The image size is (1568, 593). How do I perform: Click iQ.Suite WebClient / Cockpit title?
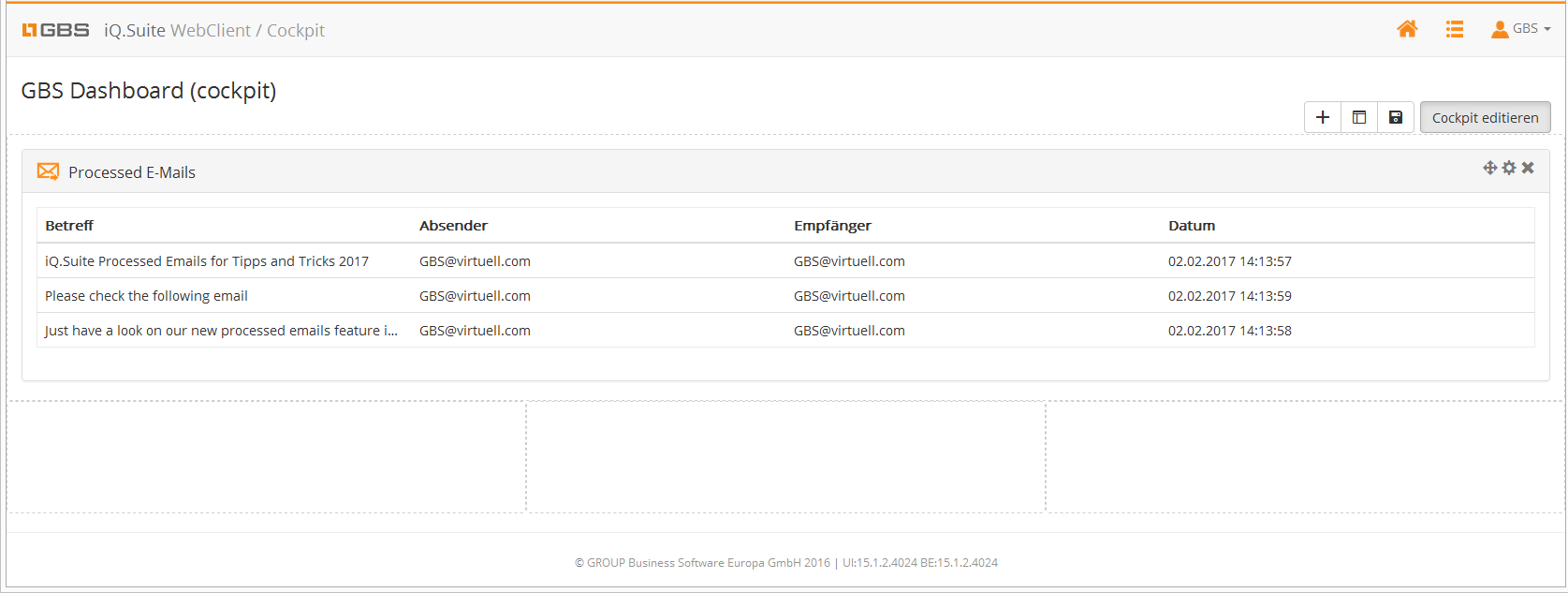[214, 30]
